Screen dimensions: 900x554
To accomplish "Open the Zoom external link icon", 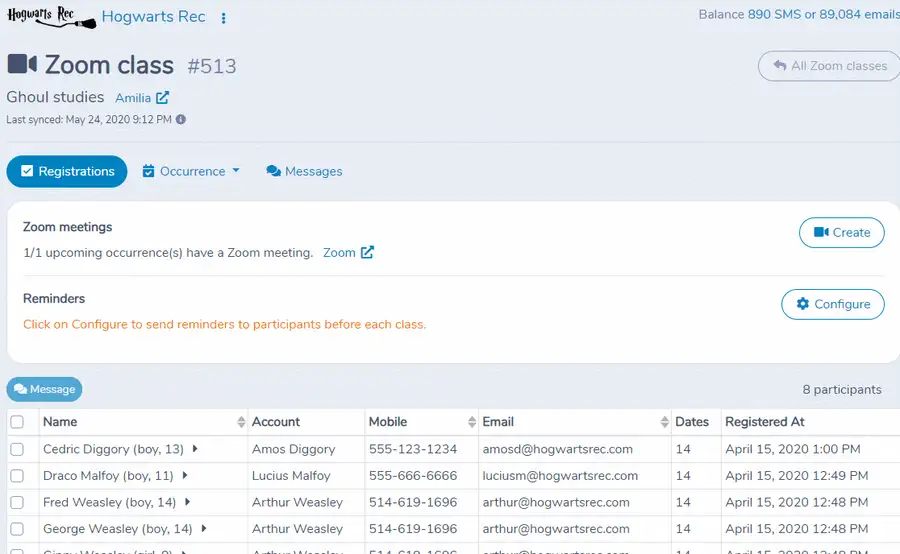I will (367, 252).
